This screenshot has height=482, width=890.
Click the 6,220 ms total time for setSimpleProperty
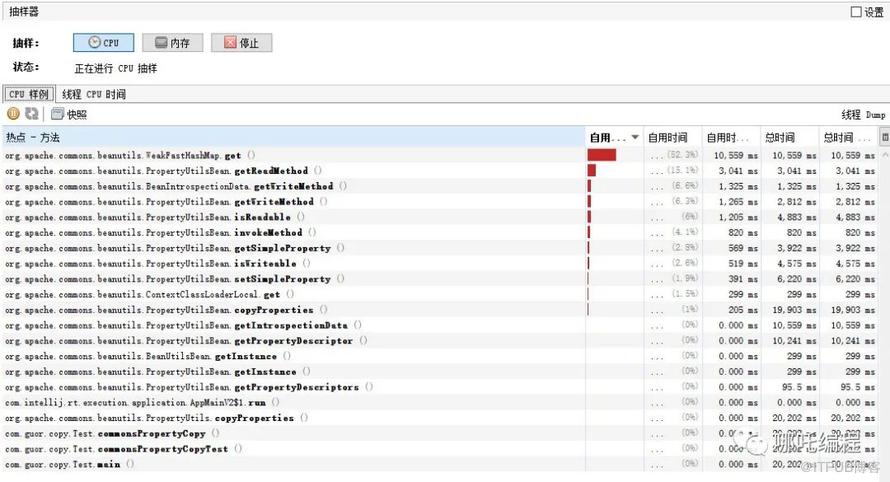(797, 279)
